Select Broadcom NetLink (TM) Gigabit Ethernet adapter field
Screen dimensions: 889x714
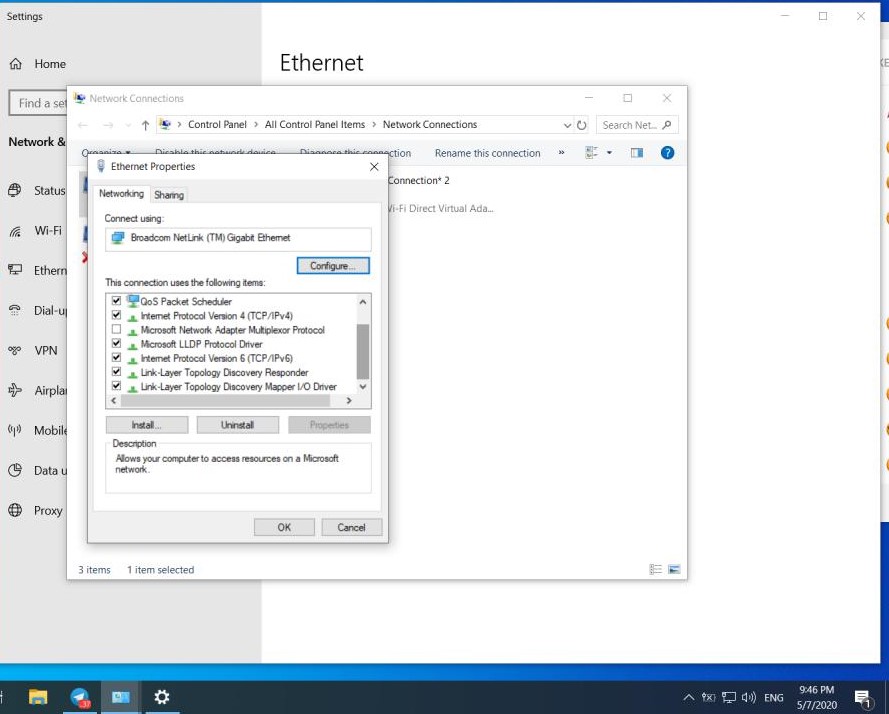coord(238,238)
